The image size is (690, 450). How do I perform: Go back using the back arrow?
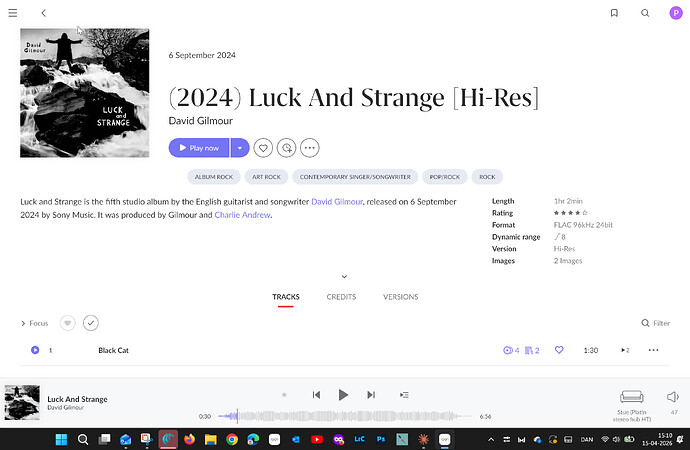coord(44,13)
